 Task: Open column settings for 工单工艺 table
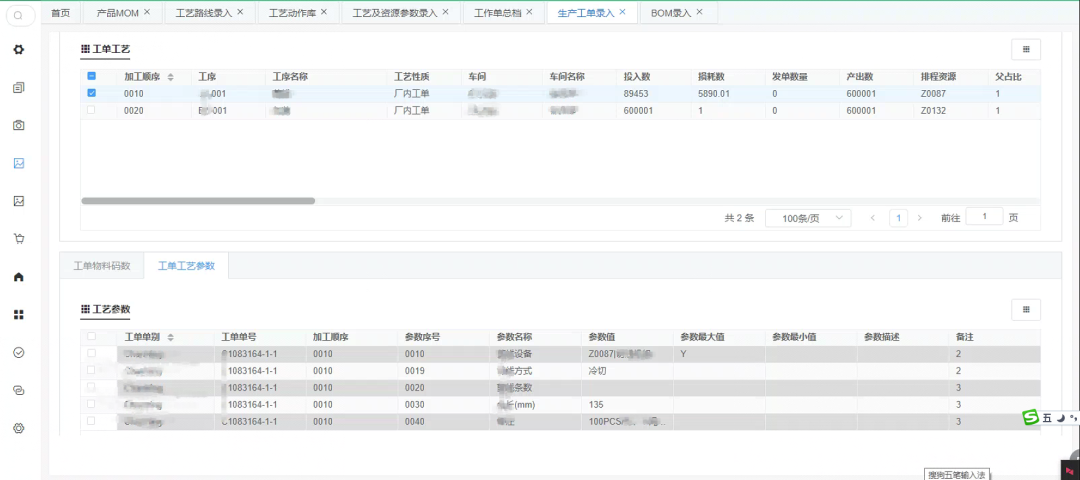(x=1026, y=50)
